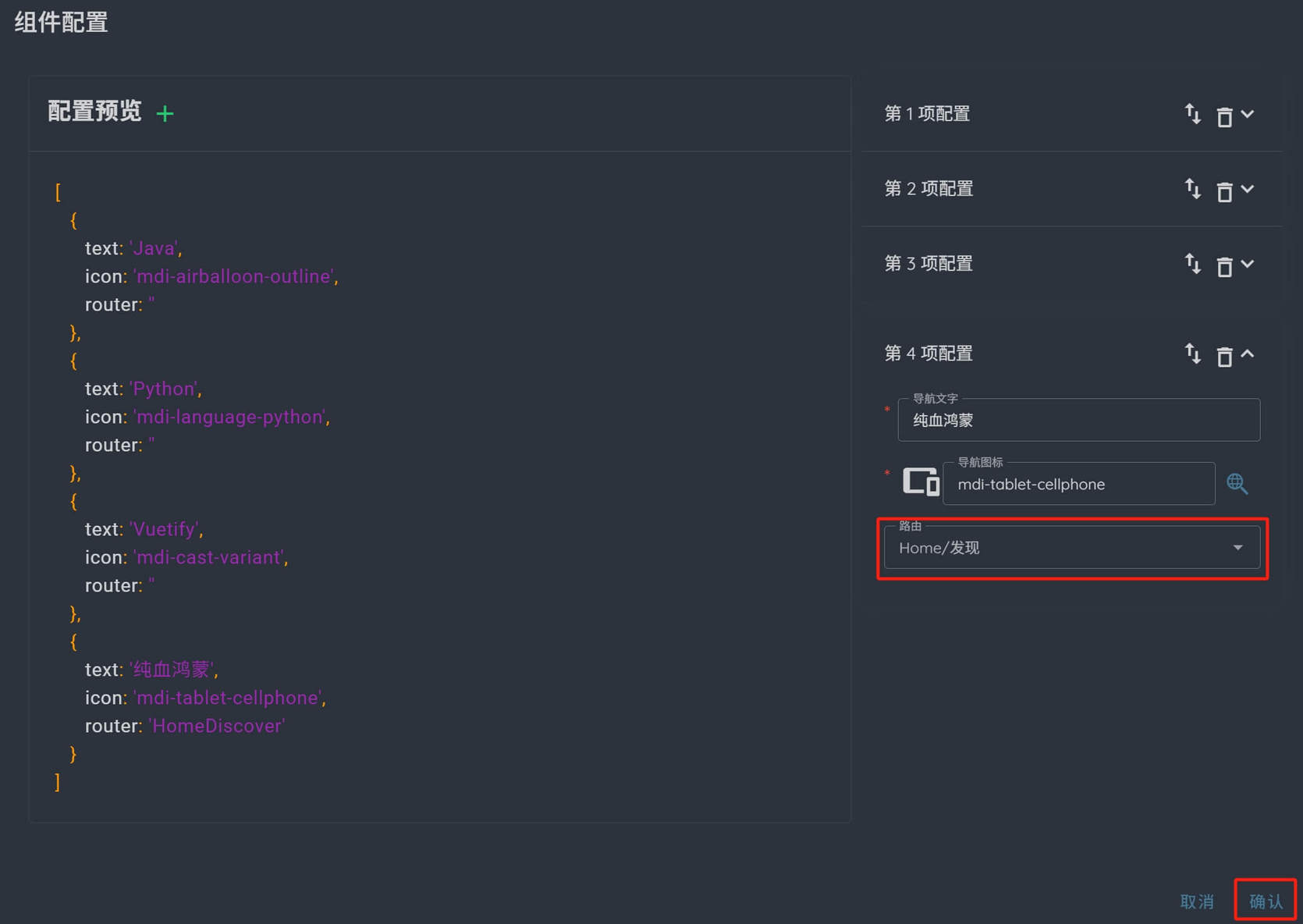
Task: Click 'HomeDiscover' router value
Action: tap(217, 726)
